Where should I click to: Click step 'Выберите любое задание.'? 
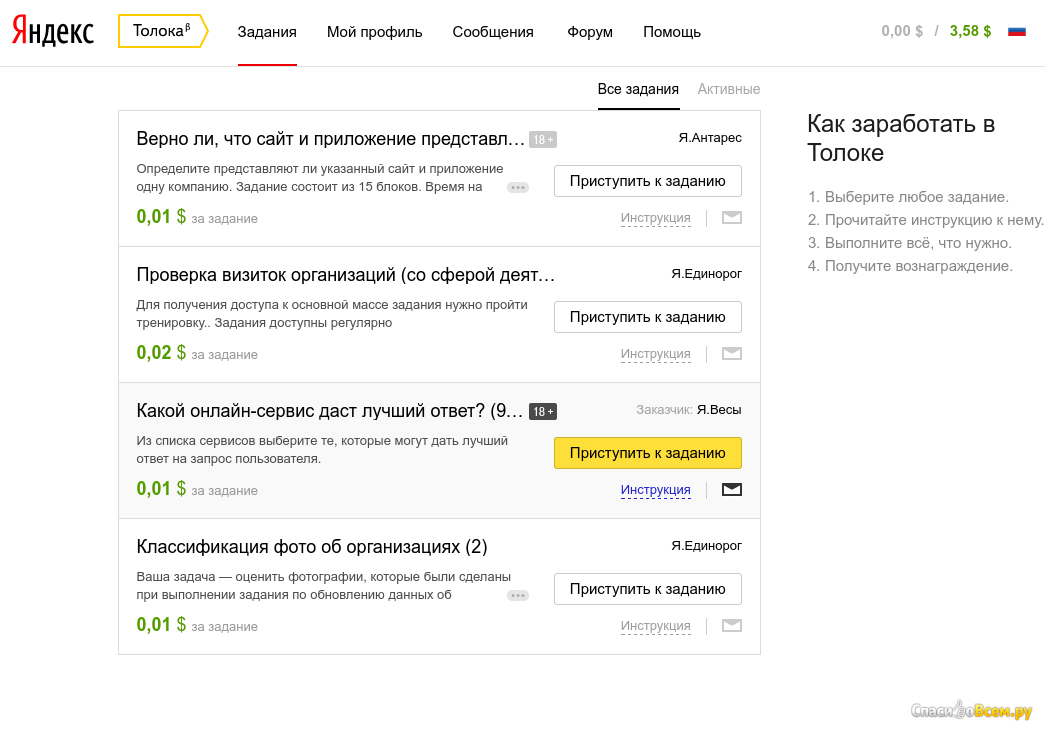point(916,197)
